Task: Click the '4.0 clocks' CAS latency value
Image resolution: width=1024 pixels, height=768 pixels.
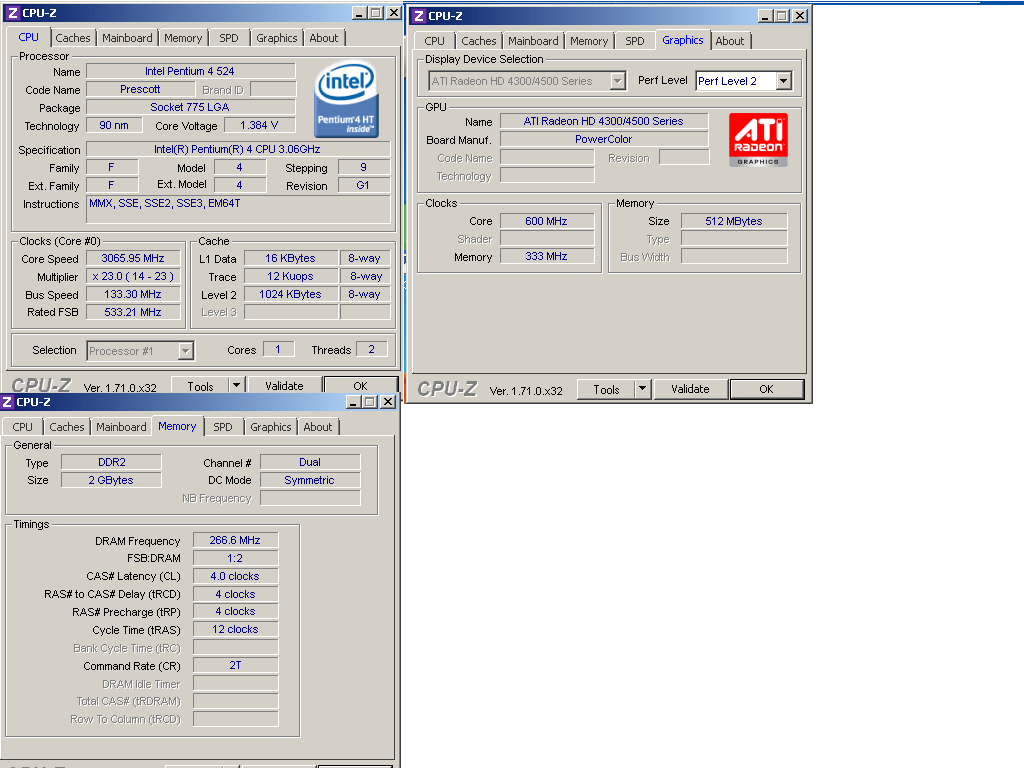Action: click(236, 577)
